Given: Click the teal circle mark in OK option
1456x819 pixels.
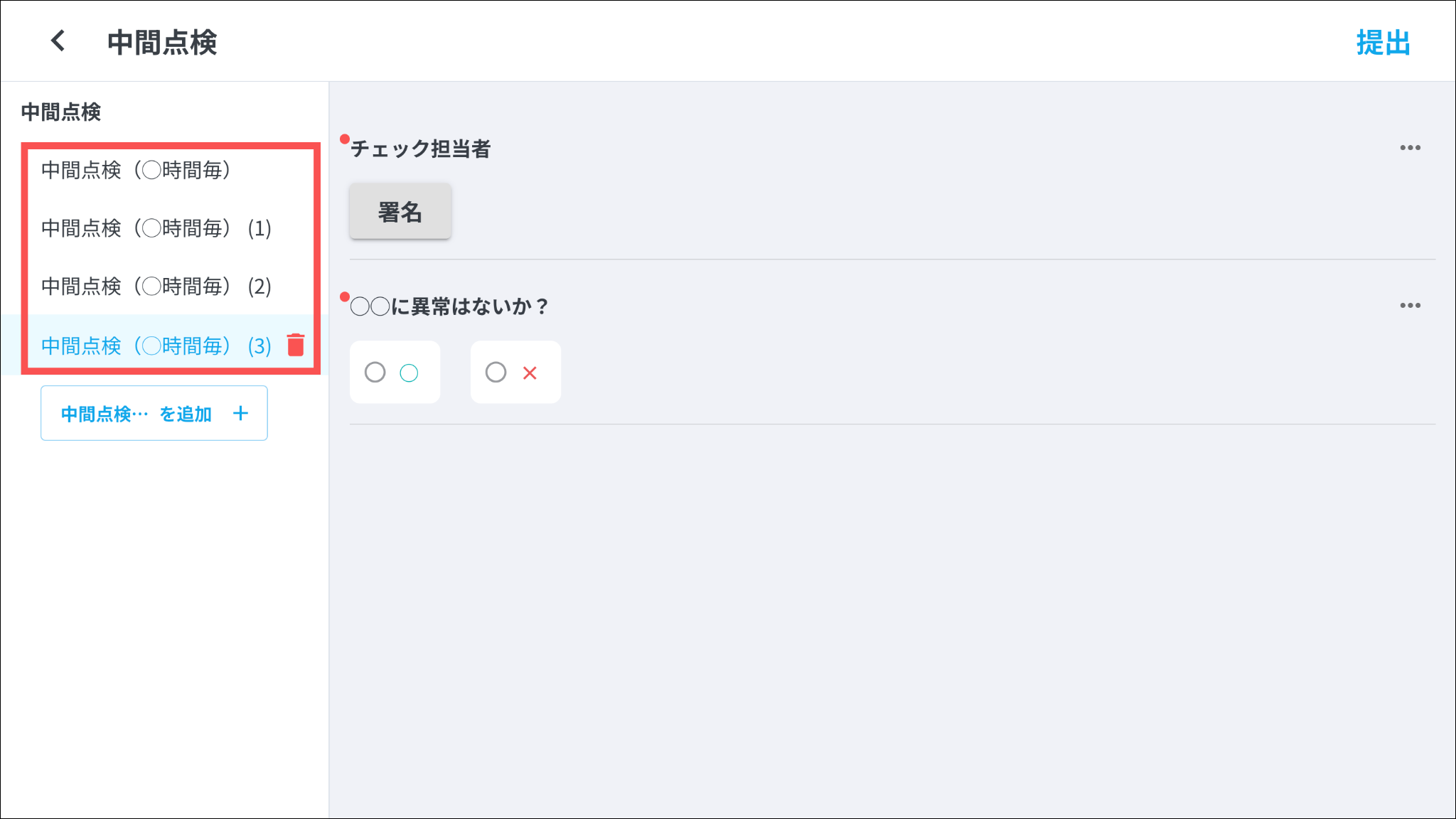Looking at the screenshot, I should pyautogui.click(x=409, y=373).
